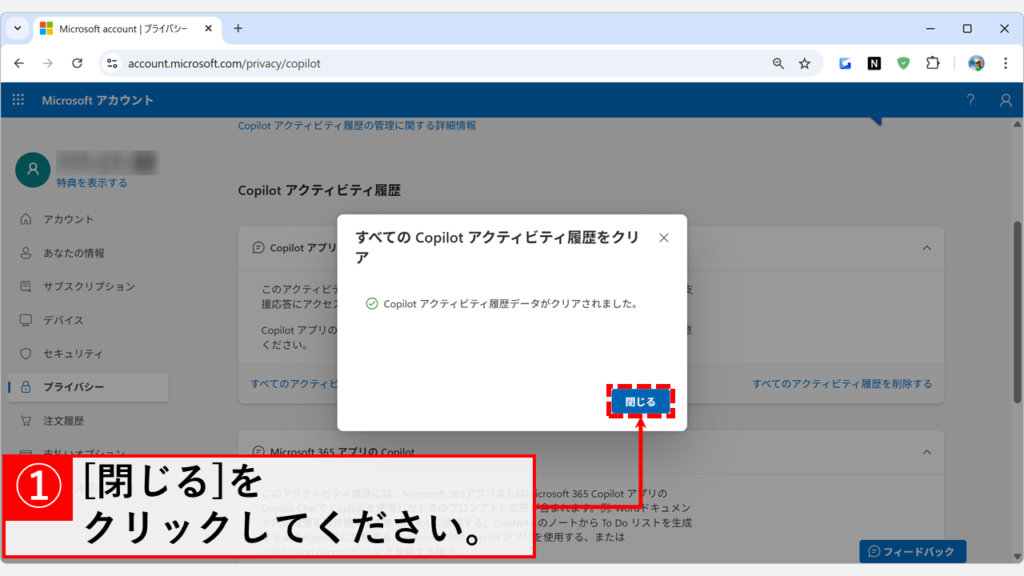Select セキュリティ in the sidebar
Screen dimensions: 1024x576
click(x=72, y=354)
